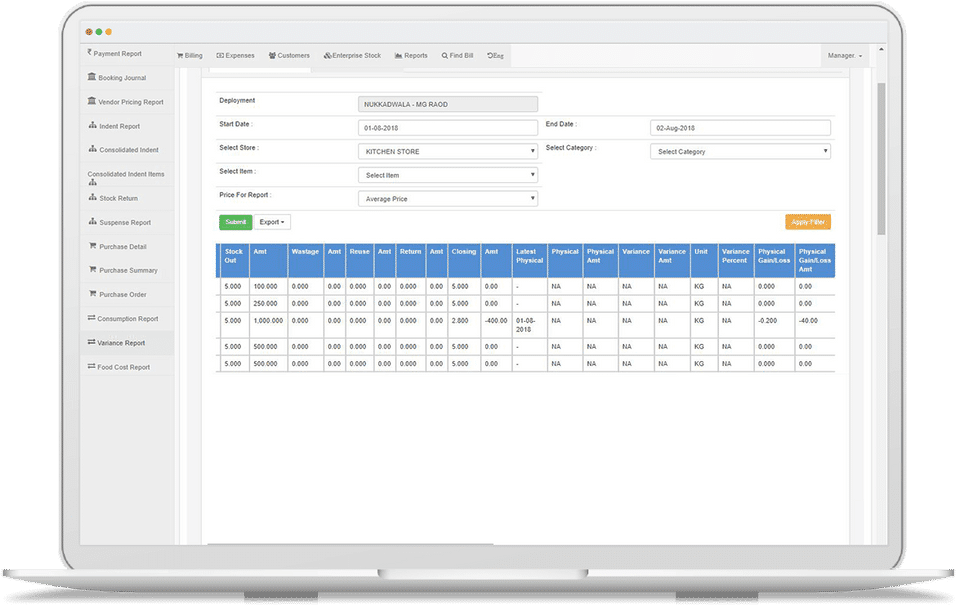Screen dimensions: 960x606
Task: Click the bank icon beside Vendor Pricing Report
Action: tap(92, 101)
